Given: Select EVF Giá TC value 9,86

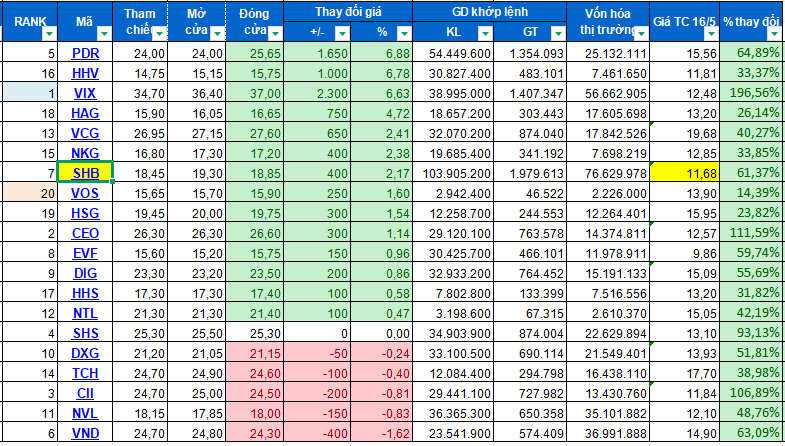Looking at the screenshot, I should [x=684, y=253].
